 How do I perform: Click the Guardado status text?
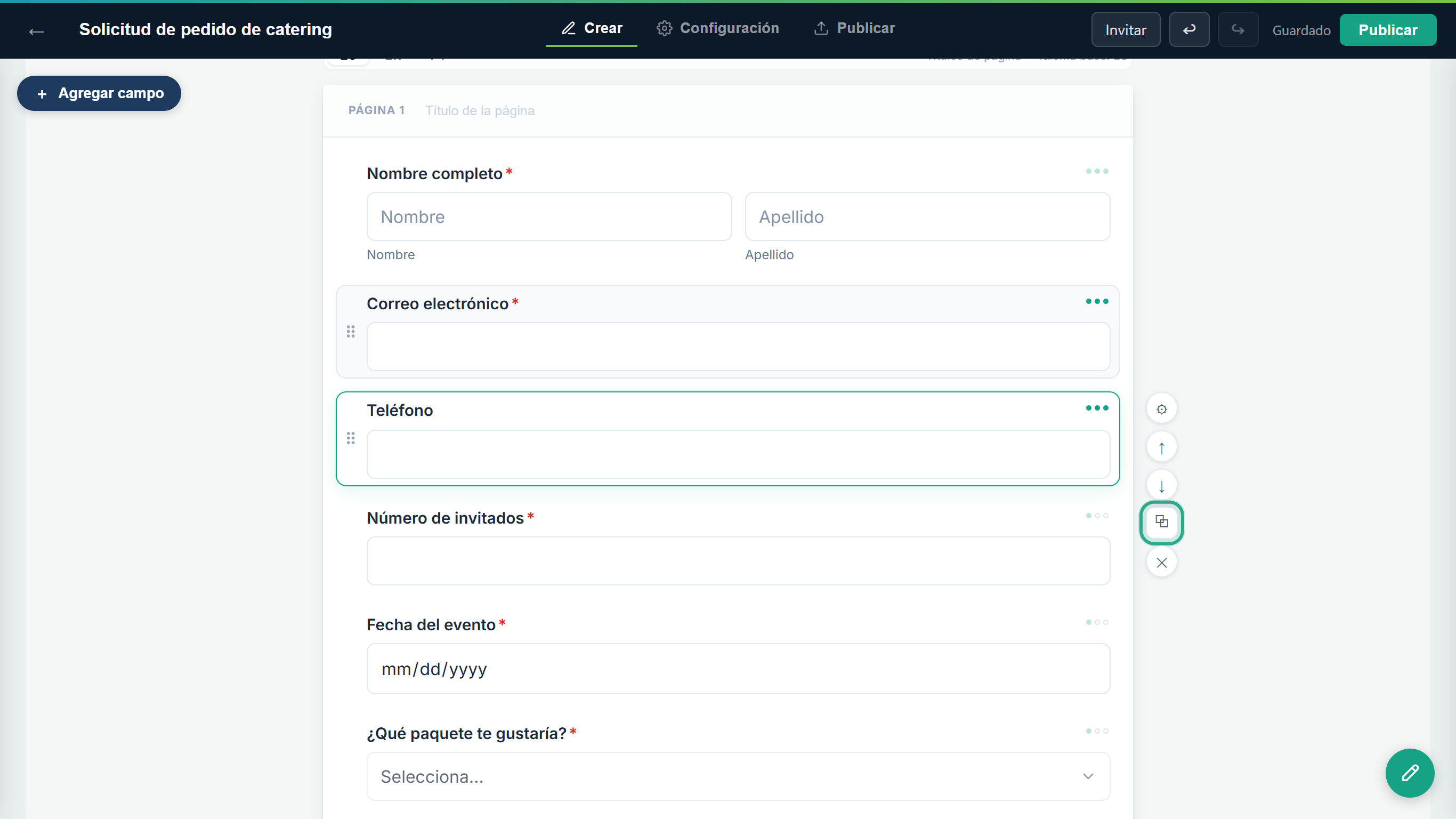click(1301, 30)
